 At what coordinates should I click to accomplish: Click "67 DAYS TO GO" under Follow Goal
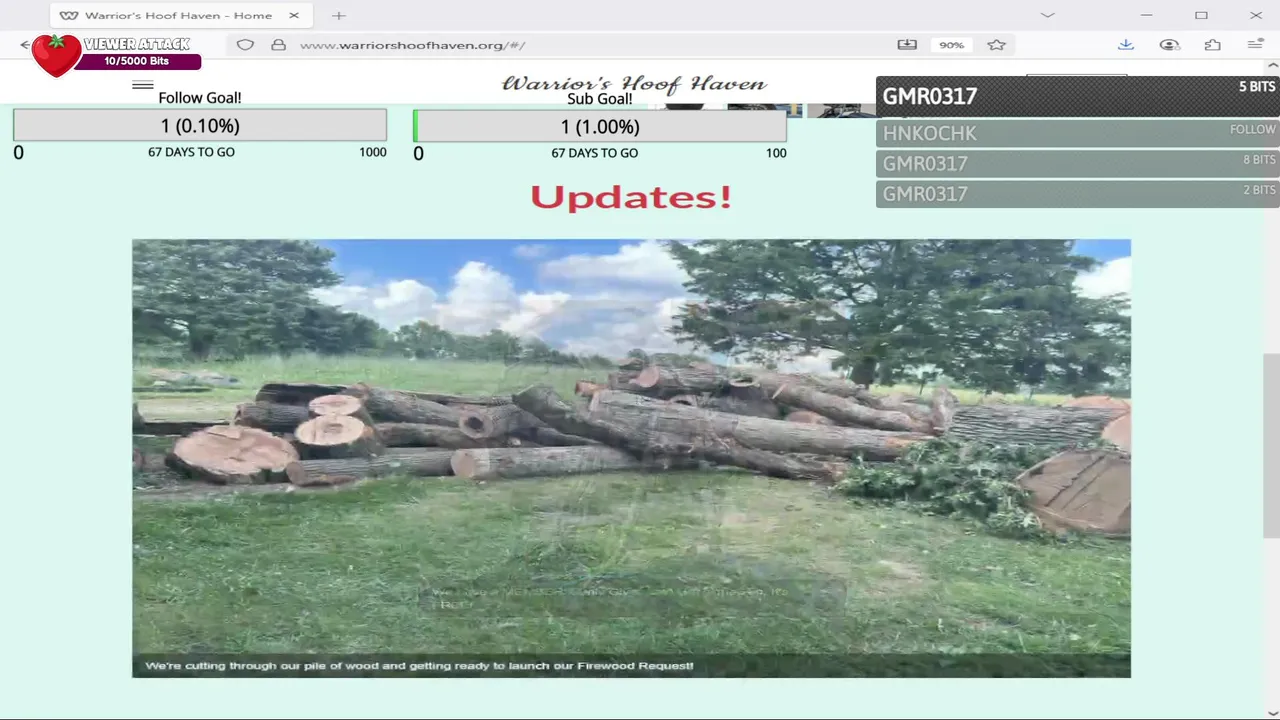point(191,152)
